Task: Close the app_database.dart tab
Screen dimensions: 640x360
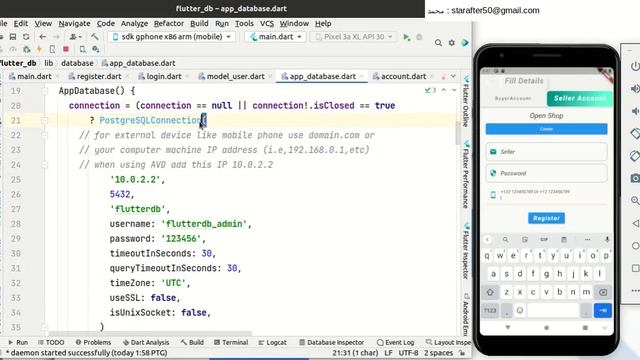Action: tap(362, 77)
